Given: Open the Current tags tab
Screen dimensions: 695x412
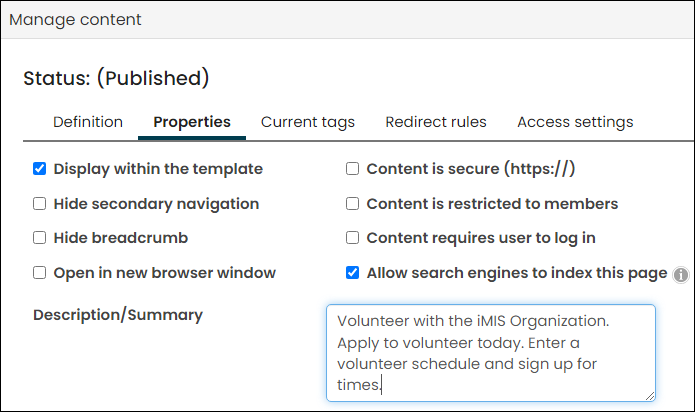Looking at the screenshot, I should coord(308,122).
